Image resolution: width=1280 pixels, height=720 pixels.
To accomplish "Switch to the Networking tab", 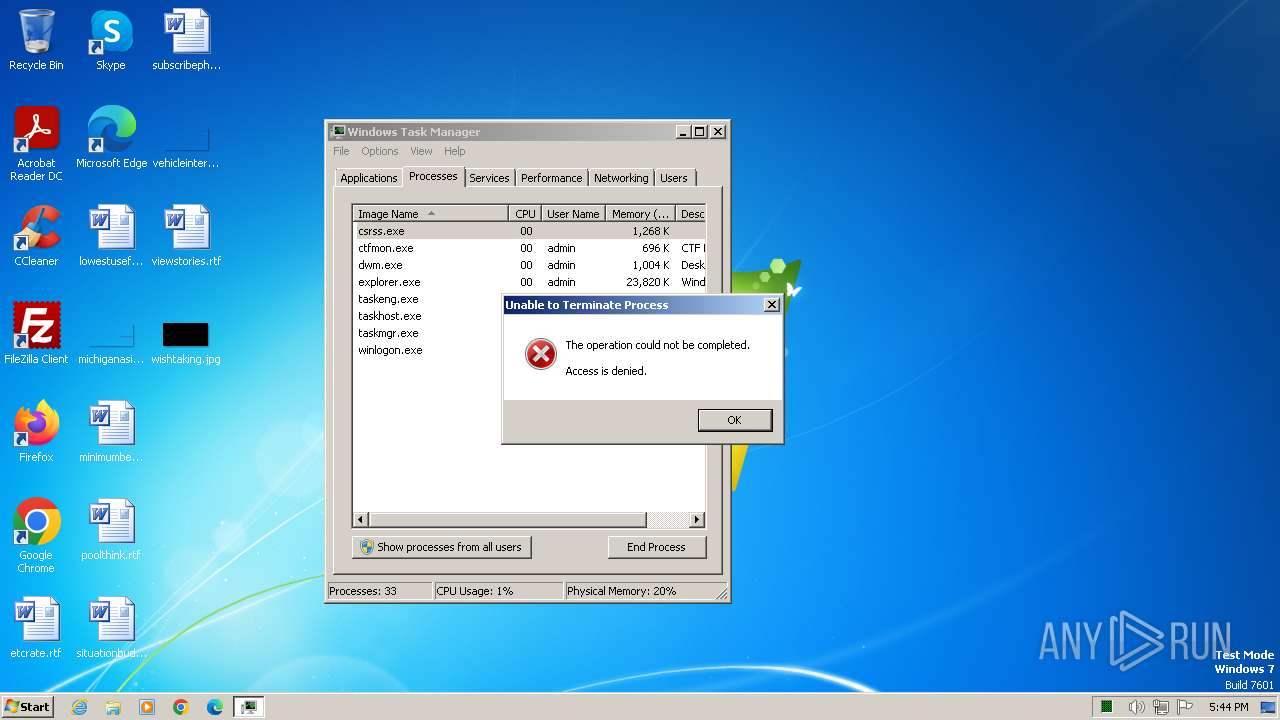I will pos(621,178).
